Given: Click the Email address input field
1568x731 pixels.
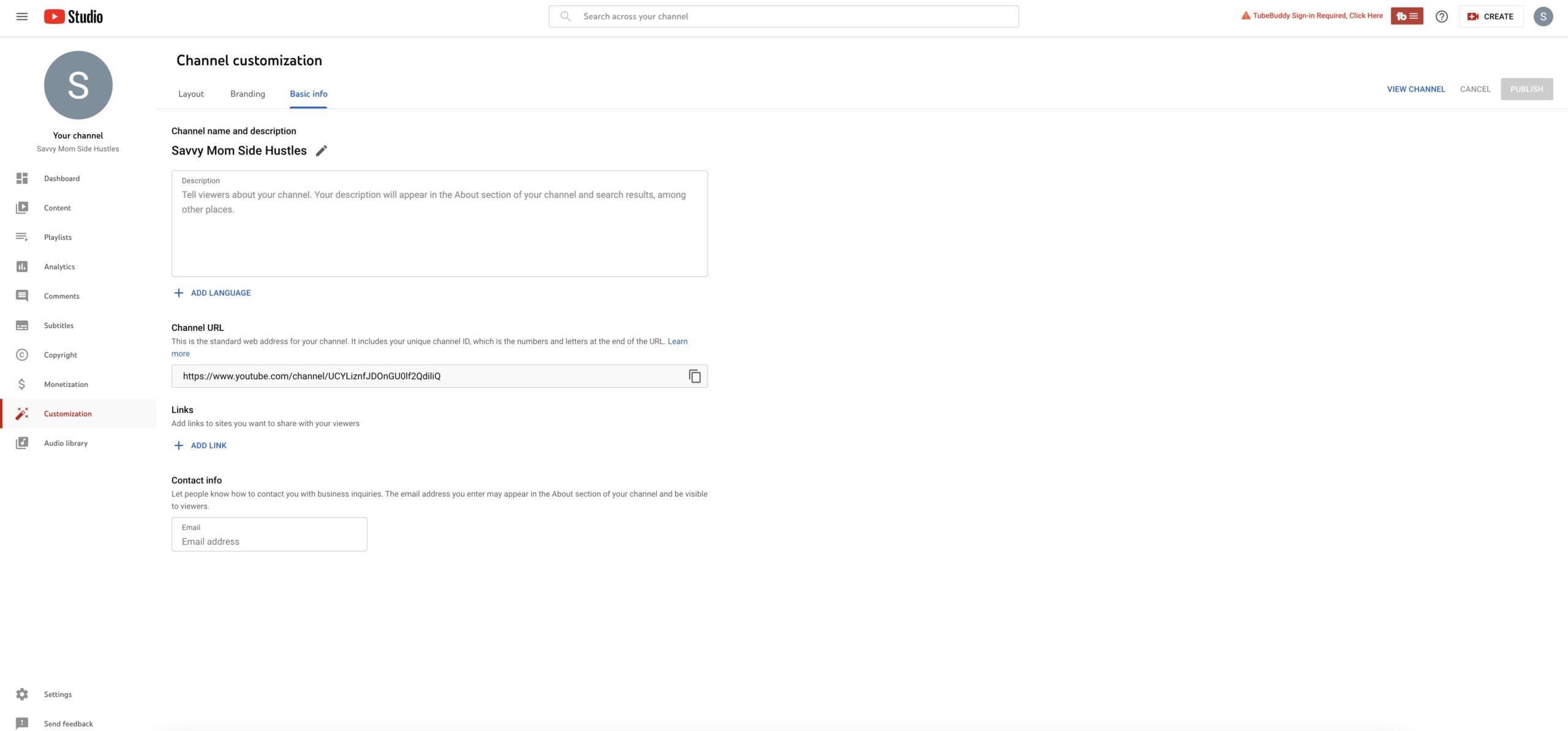Looking at the screenshot, I should (269, 534).
